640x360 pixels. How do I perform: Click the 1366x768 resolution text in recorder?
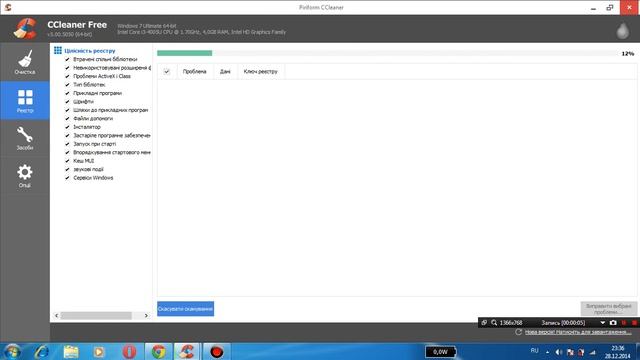click(x=511, y=322)
